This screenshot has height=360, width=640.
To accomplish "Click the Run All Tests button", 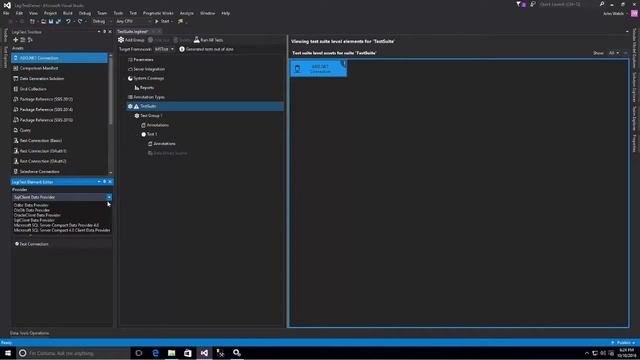I will [209, 40].
